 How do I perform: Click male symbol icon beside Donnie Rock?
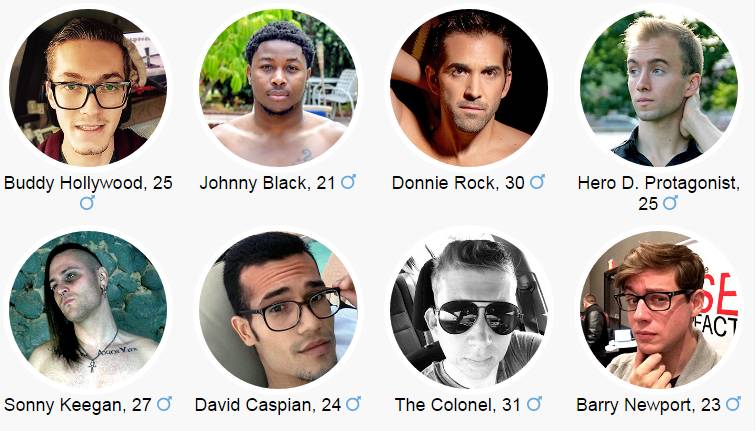coord(537,182)
